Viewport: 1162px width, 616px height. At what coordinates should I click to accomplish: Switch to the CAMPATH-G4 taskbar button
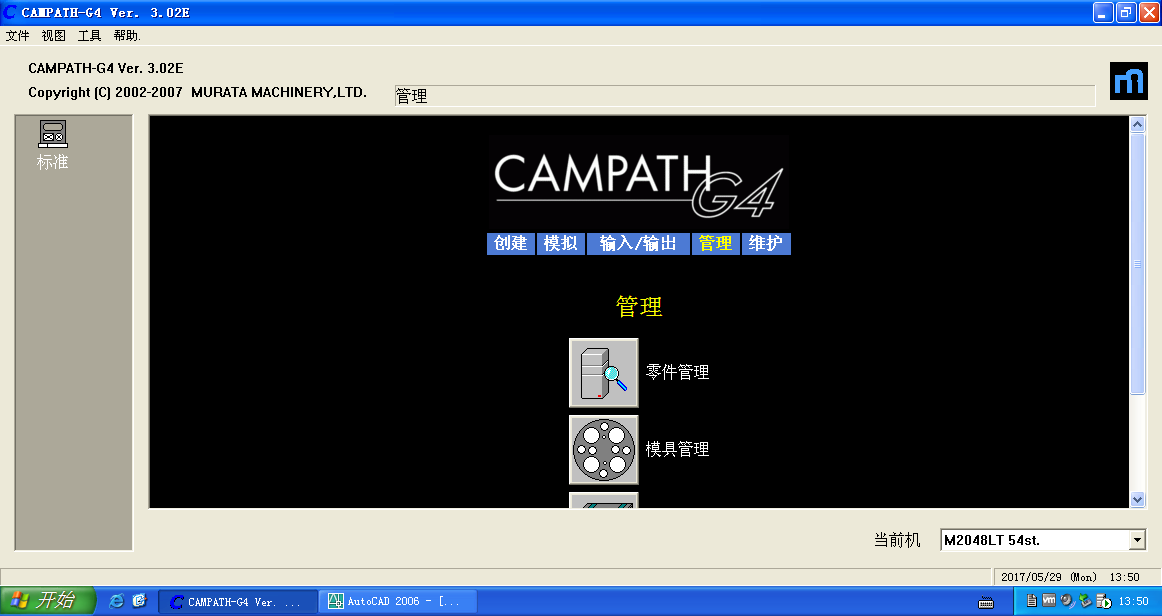[x=238, y=602]
